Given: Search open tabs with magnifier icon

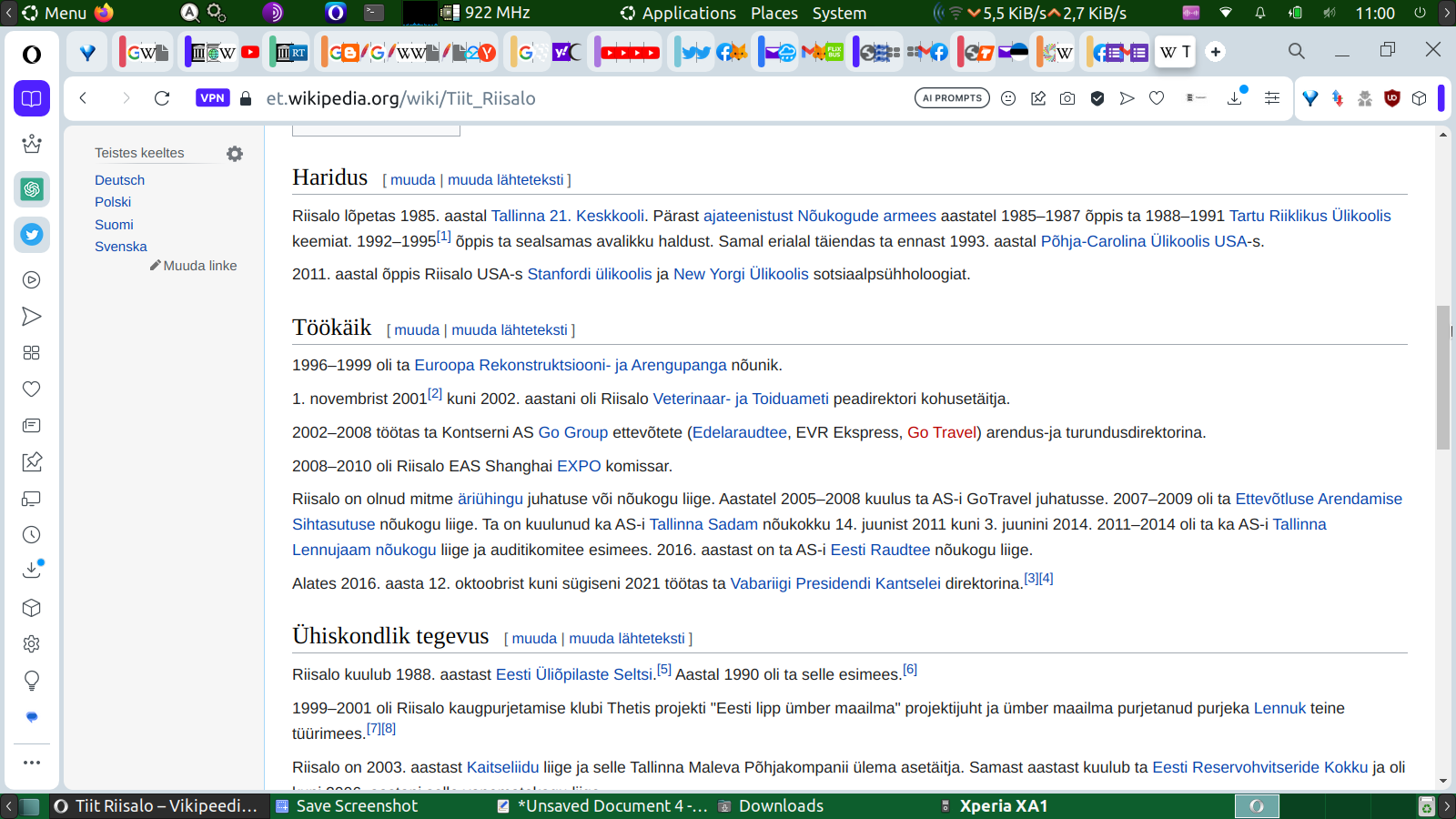Looking at the screenshot, I should (1297, 51).
